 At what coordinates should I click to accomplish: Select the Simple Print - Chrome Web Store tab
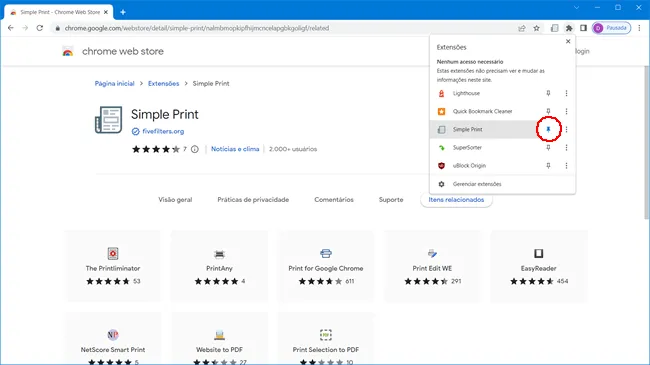[58, 12]
